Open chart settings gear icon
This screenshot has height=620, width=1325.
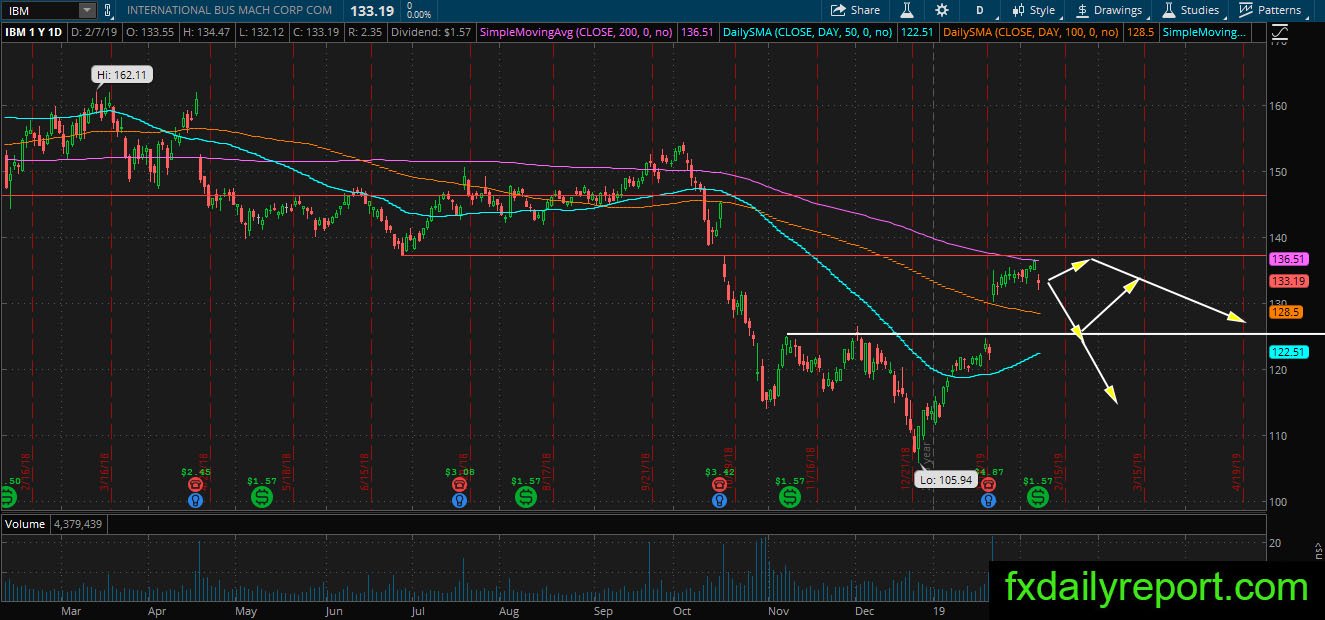point(941,10)
